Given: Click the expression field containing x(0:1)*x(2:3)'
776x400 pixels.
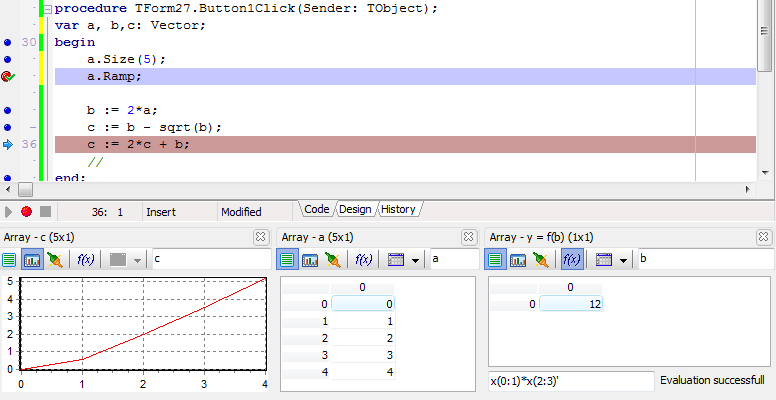Looking at the screenshot, I should pyautogui.click(x=570, y=380).
